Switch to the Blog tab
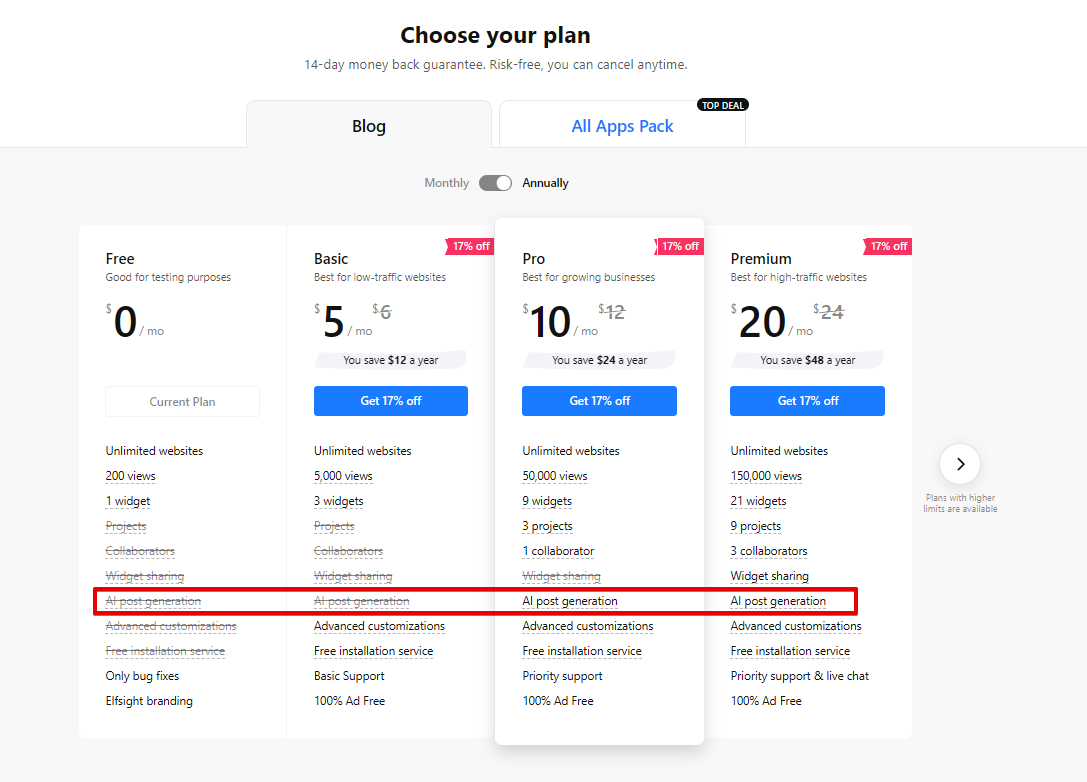Viewport: 1087px width, 782px height. coord(368,126)
